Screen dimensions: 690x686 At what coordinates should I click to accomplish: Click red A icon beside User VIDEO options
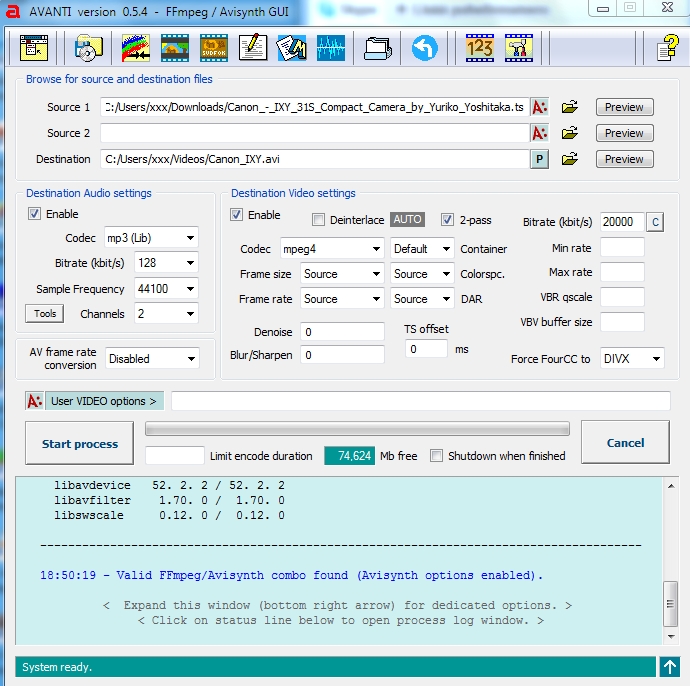(34, 401)
